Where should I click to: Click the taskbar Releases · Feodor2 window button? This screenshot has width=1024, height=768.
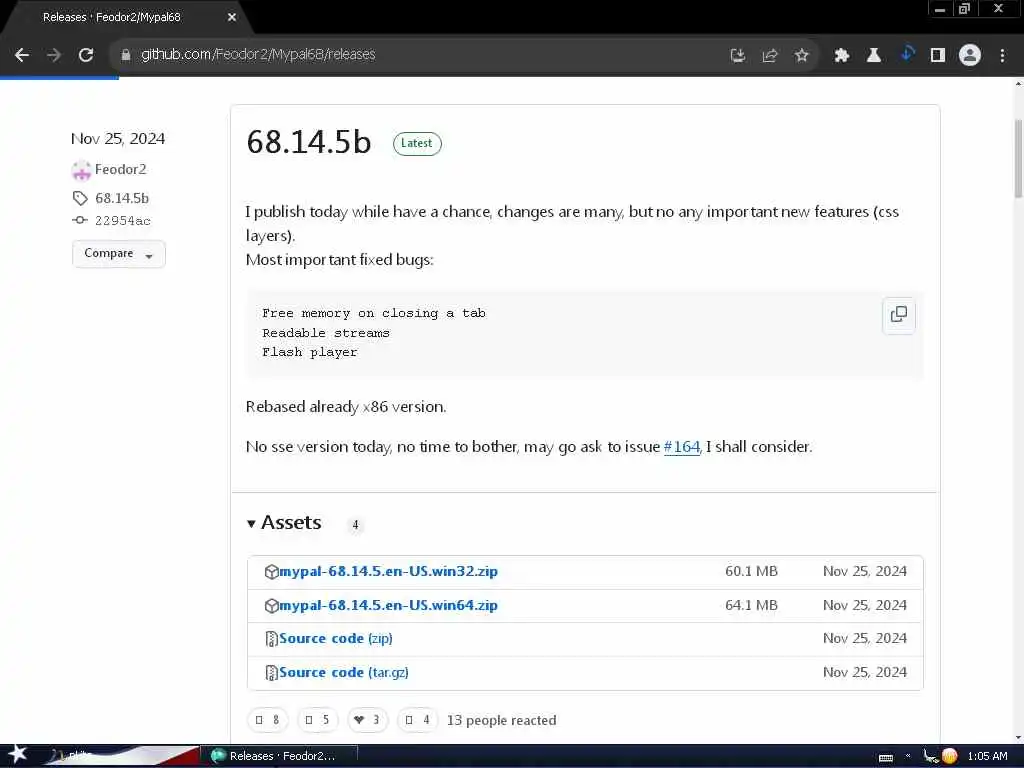[280, 756]
